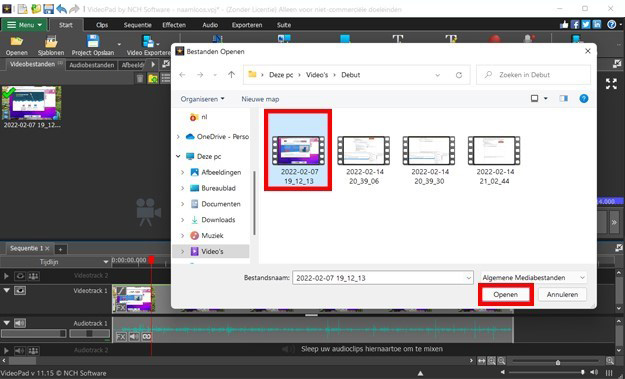Click the blue help icon in the dialog
625x379 pixels.
584,98
